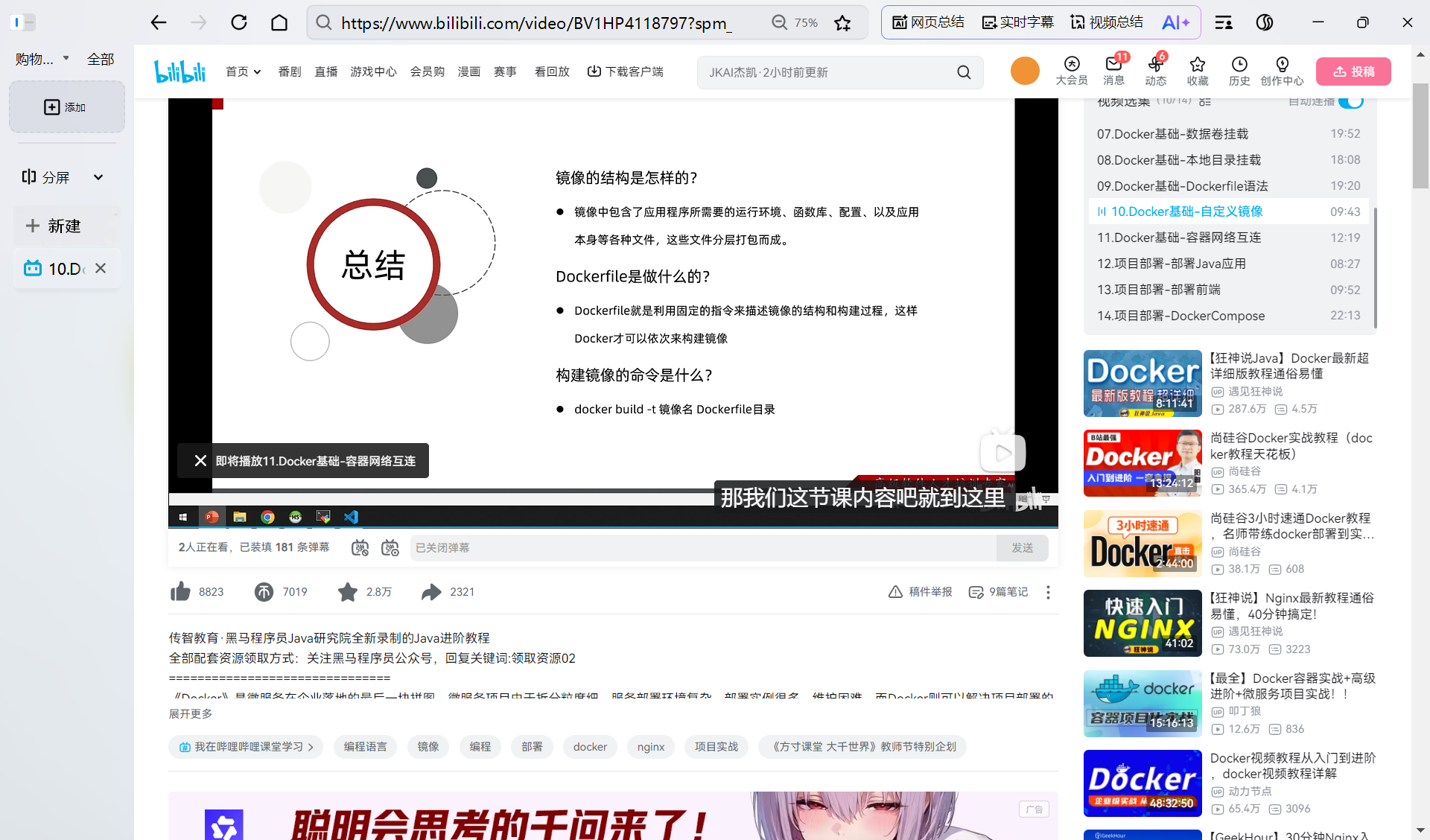The image size is (1430, 840).
Task: Click 展开更多 to expand the video description
Action: (189, 713)
